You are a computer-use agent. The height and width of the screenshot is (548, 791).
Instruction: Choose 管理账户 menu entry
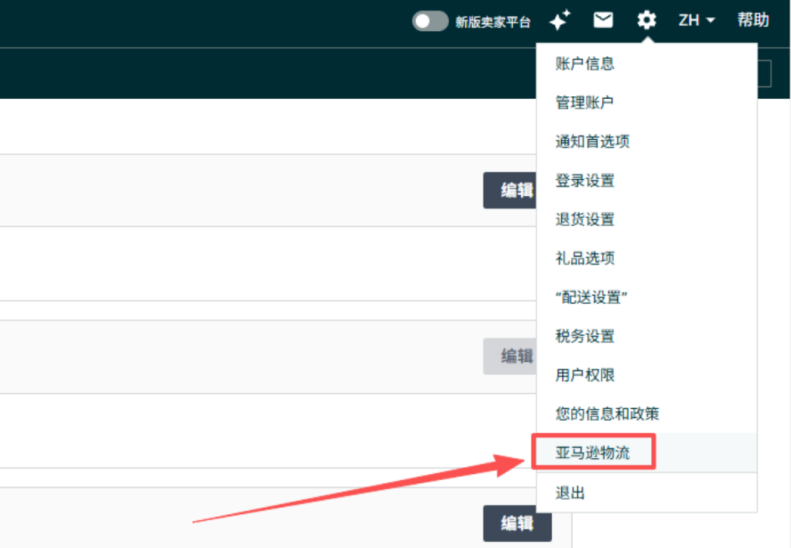(x=585, y=103)
